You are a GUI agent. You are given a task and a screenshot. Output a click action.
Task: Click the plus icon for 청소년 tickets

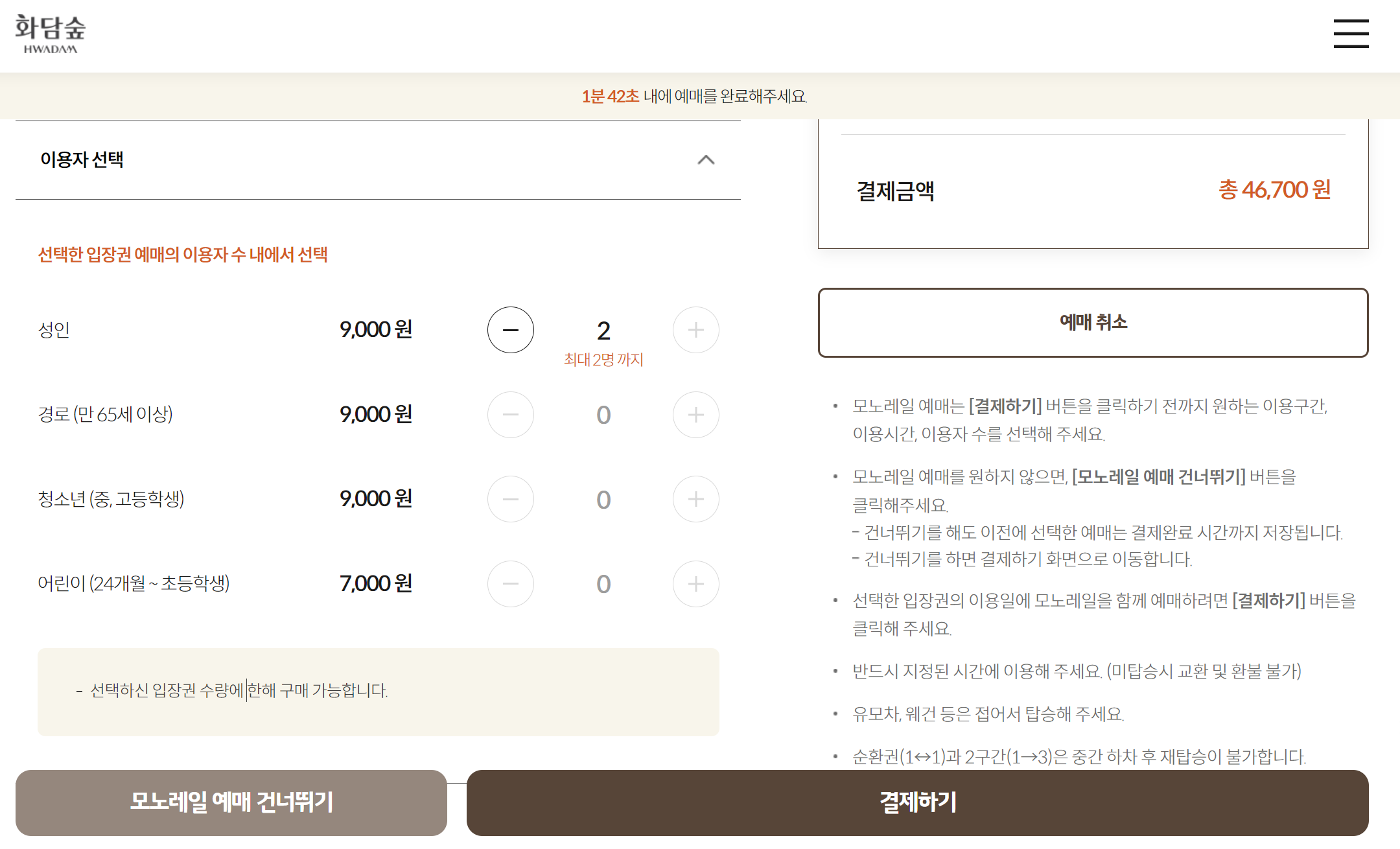point(695,499)
